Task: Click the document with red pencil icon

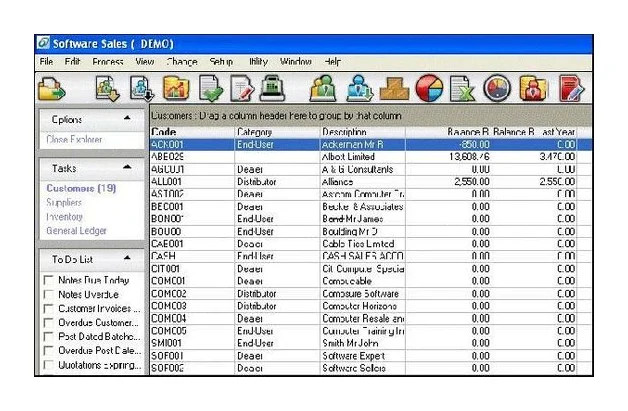Action: 242,89
